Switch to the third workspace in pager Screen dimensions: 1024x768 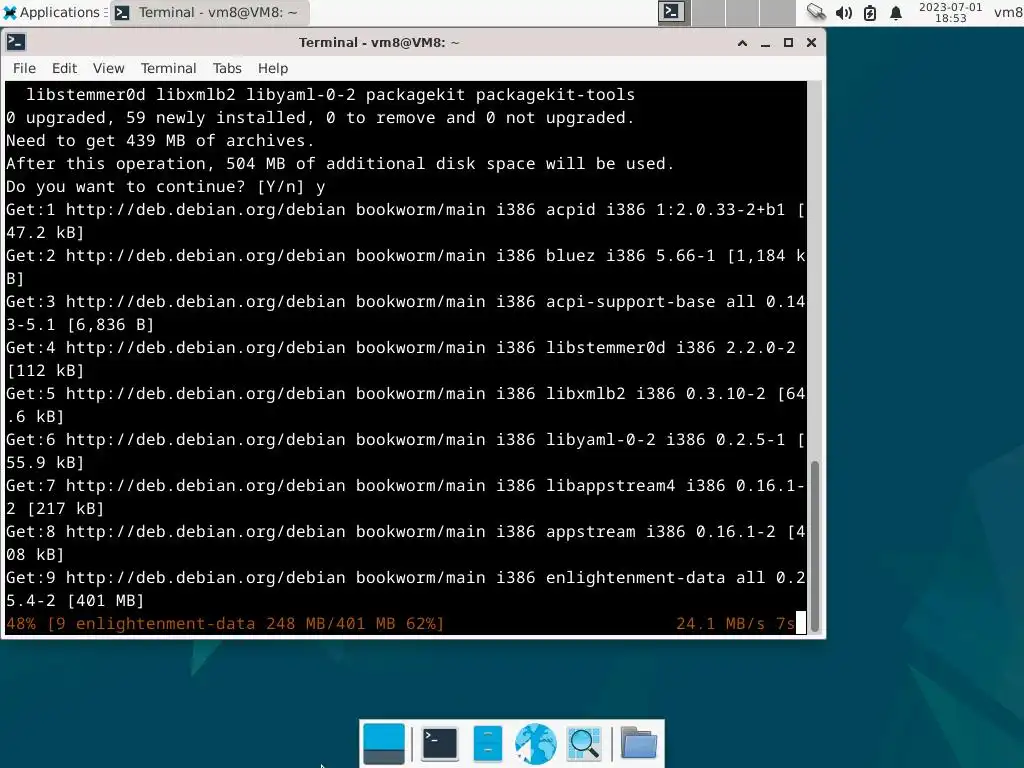tap(743, 12)
